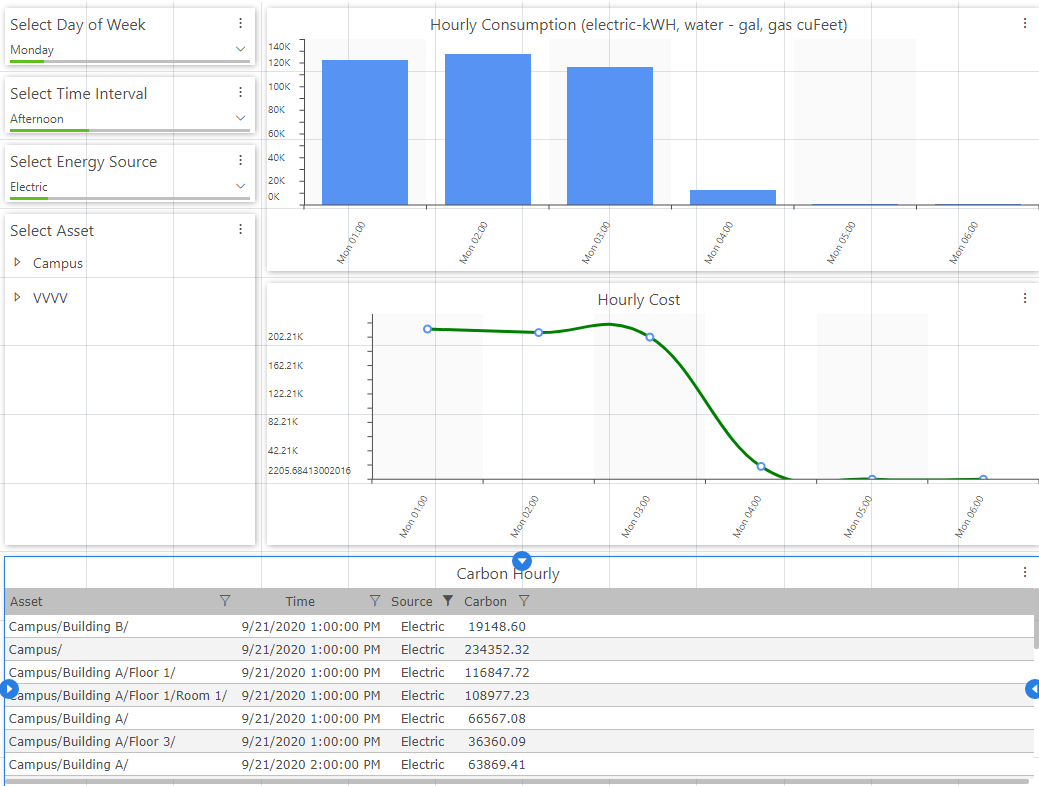This screenshot has height=786, width=1039.
Task: Click carbon value 234352.32
Action: pyautogui.click(x=497, y=649)
